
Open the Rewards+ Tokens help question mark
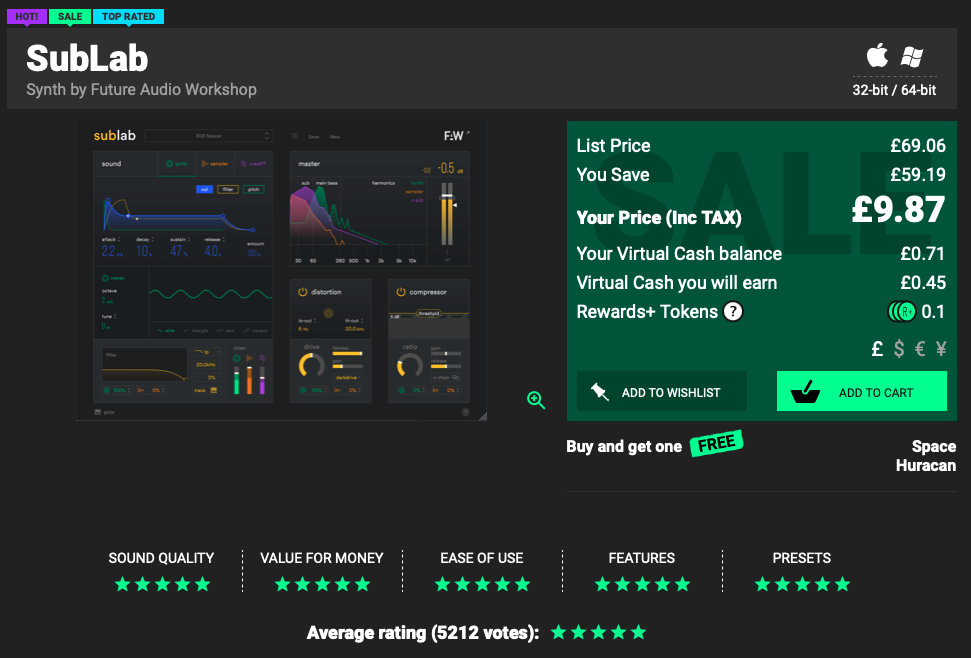click(733, 311)
